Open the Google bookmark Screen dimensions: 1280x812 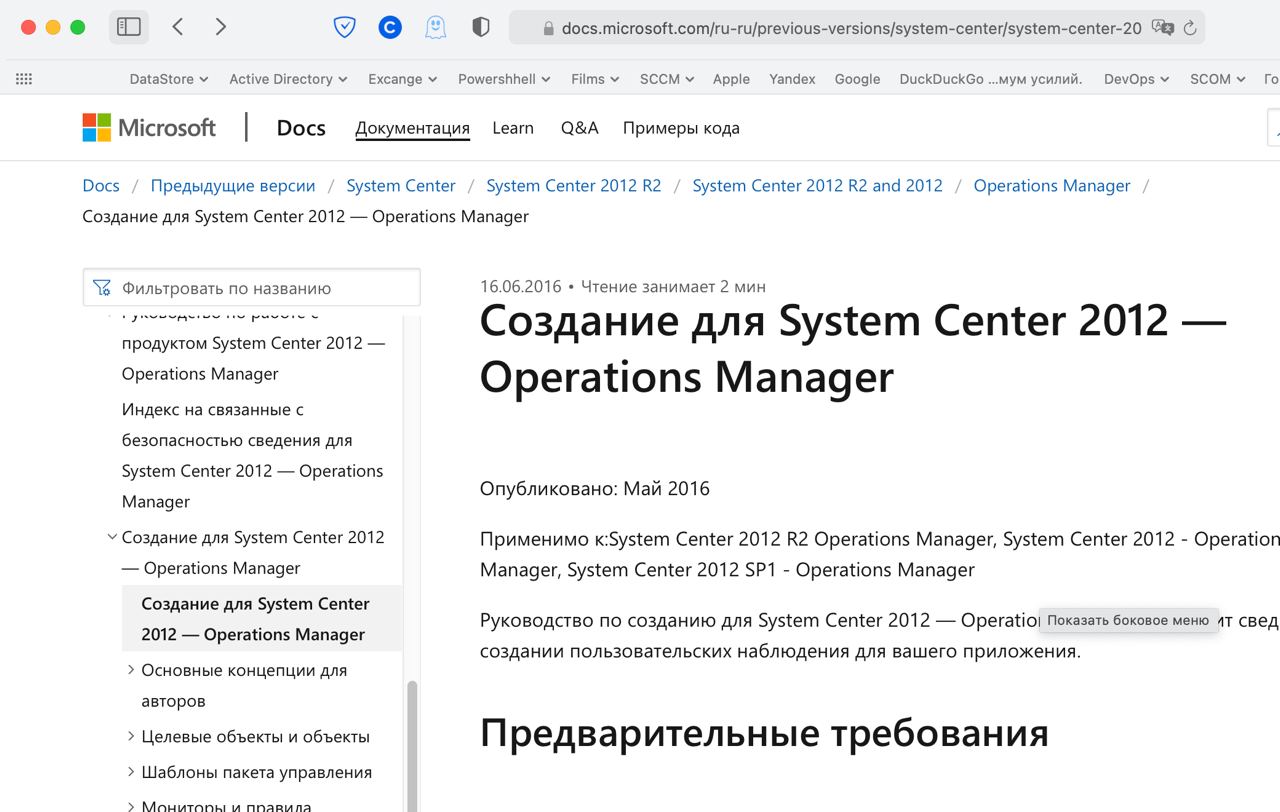[x=857, y=79]
